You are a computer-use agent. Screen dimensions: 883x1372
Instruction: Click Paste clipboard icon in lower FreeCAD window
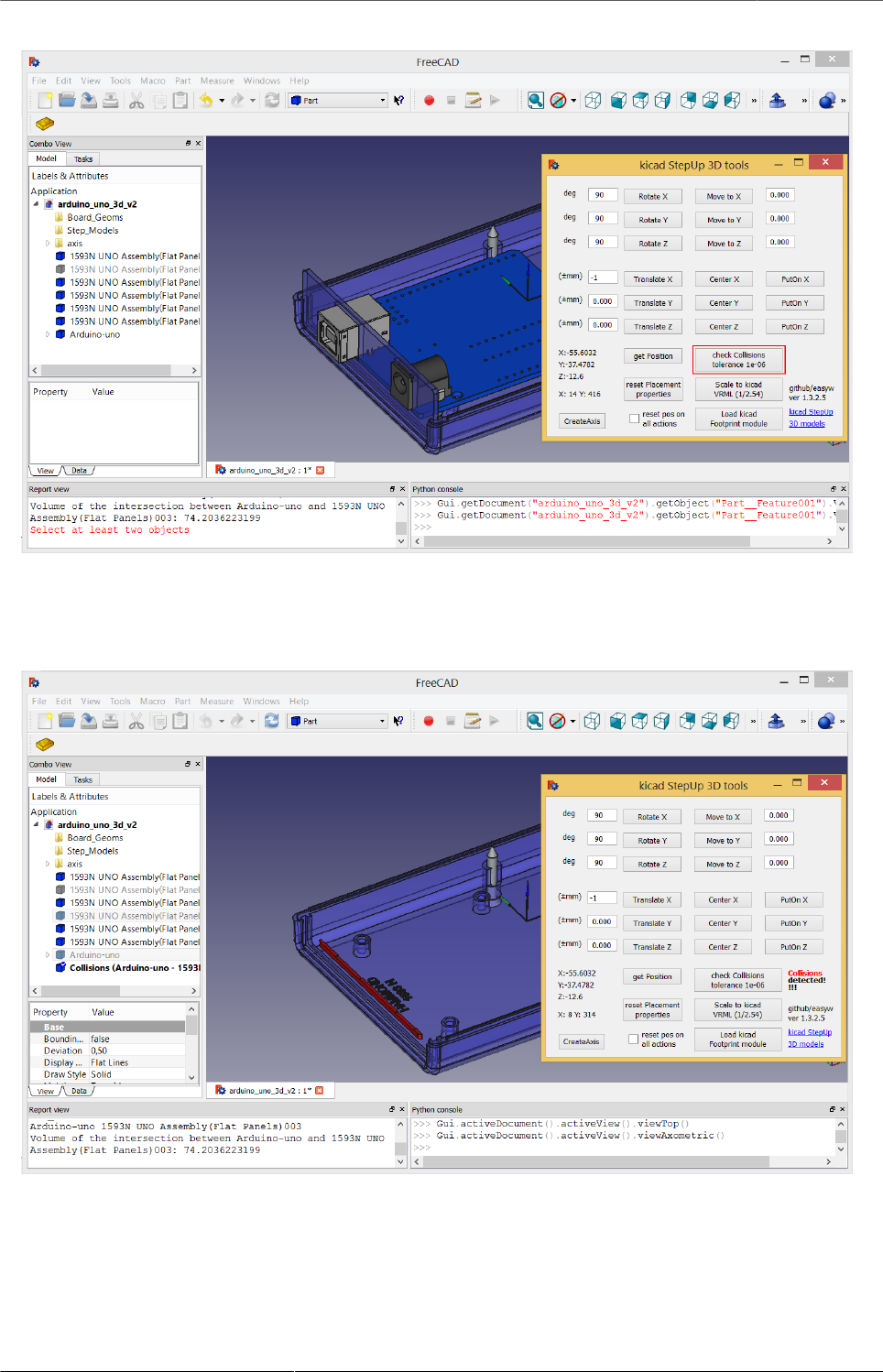coord(180,721)
